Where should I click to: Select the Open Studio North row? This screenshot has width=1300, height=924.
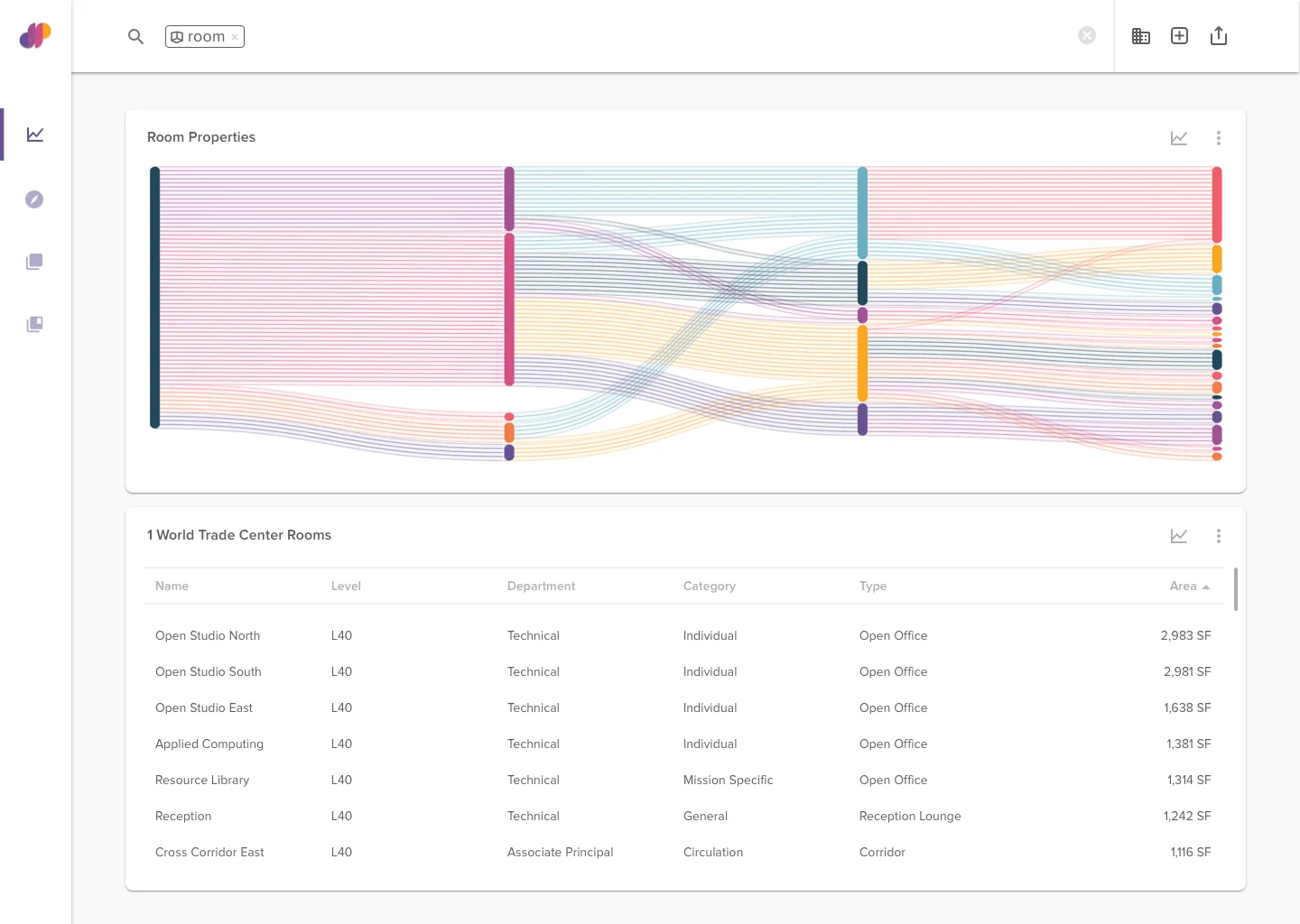[208, 635]
